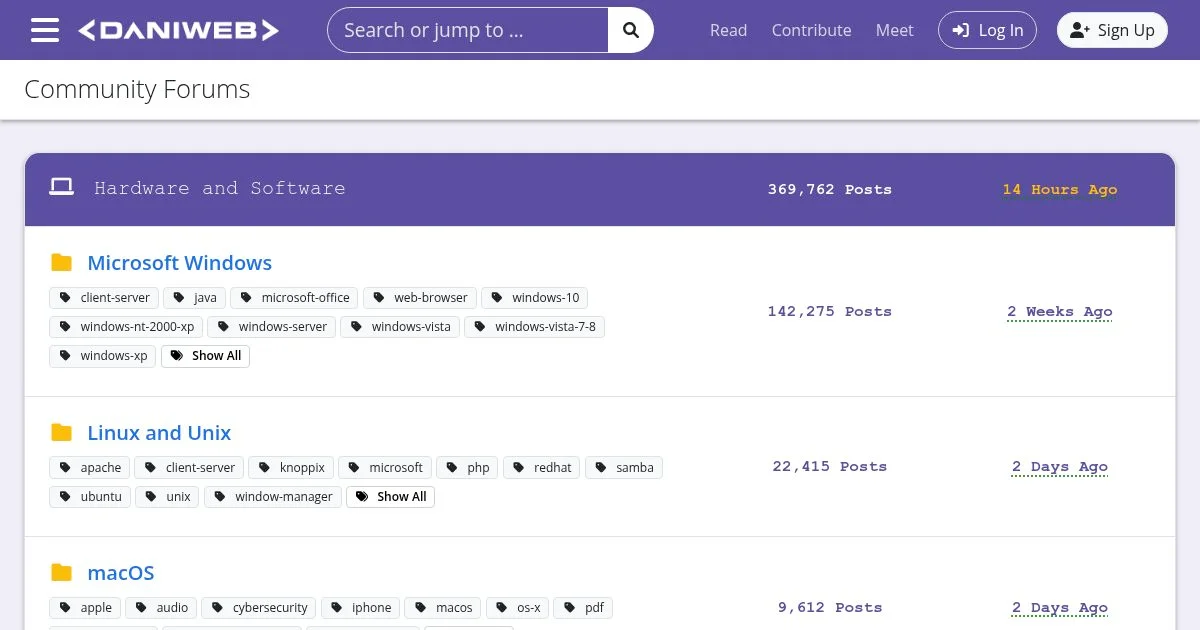Select the java tag
Screen dimensions: 1200x630
[x=194, y=298]
